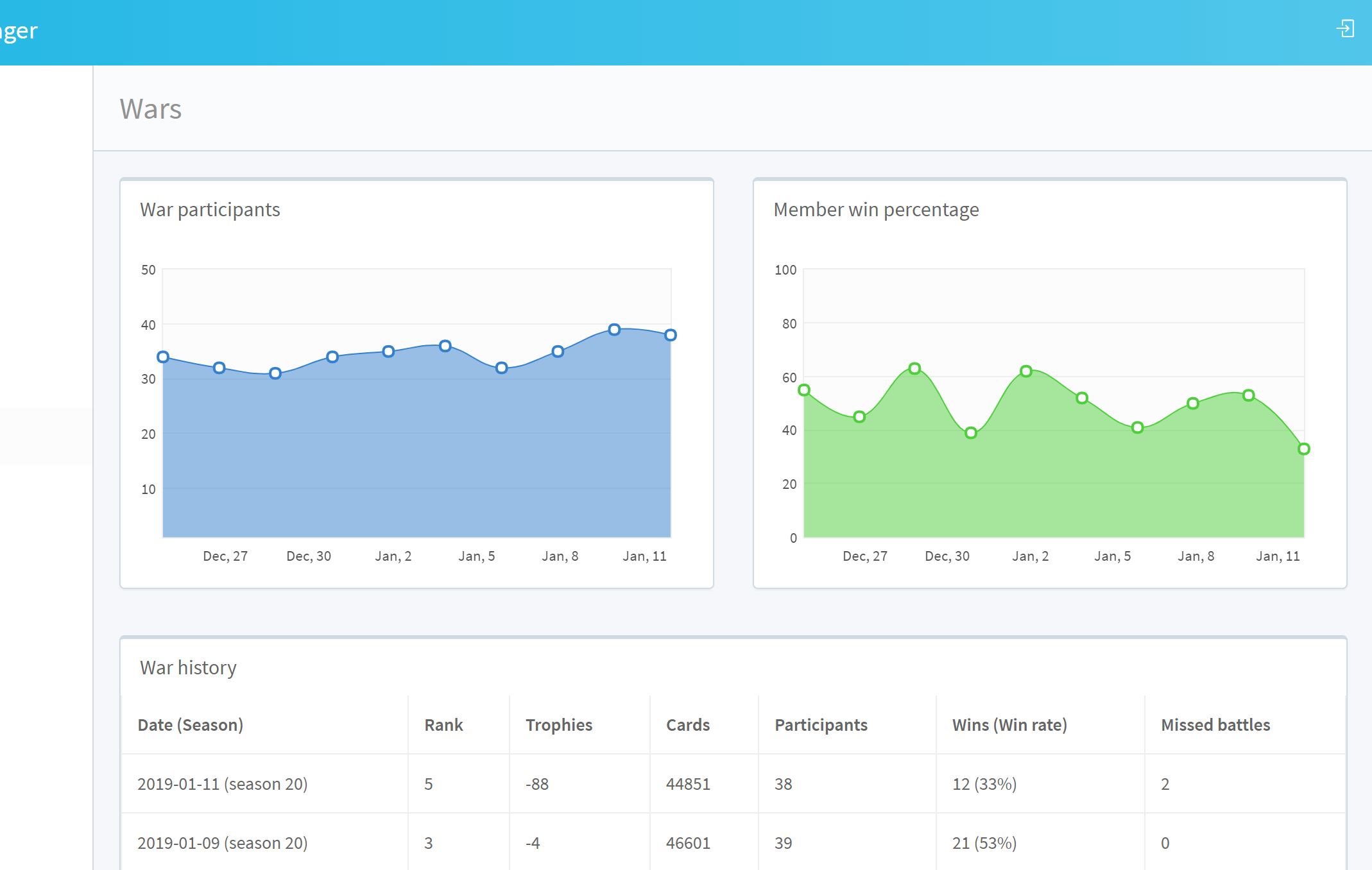Click the War participants chart title
This screenshot has width=1372, height=870.
coord(210,210)
